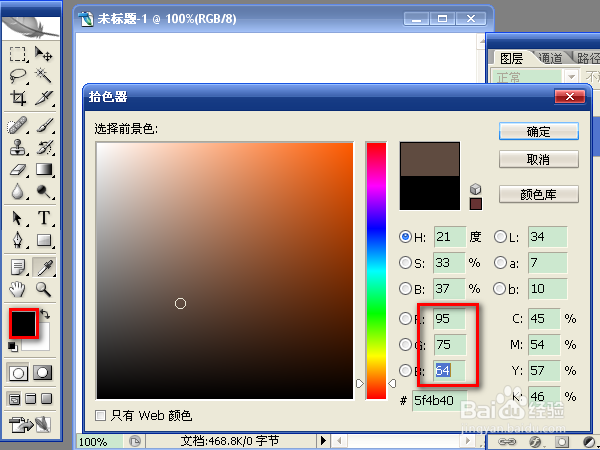The width and height of the screenshot is (600, 450).
Task: Select the G green radio button
Action: tap(405, 344)
